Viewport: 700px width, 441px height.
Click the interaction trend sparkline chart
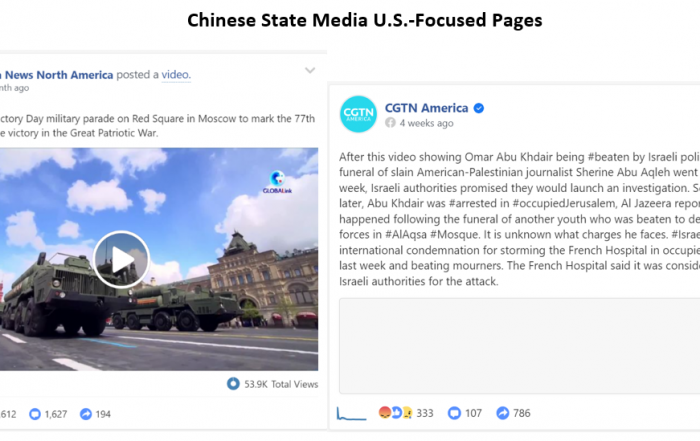coord(351,413)
